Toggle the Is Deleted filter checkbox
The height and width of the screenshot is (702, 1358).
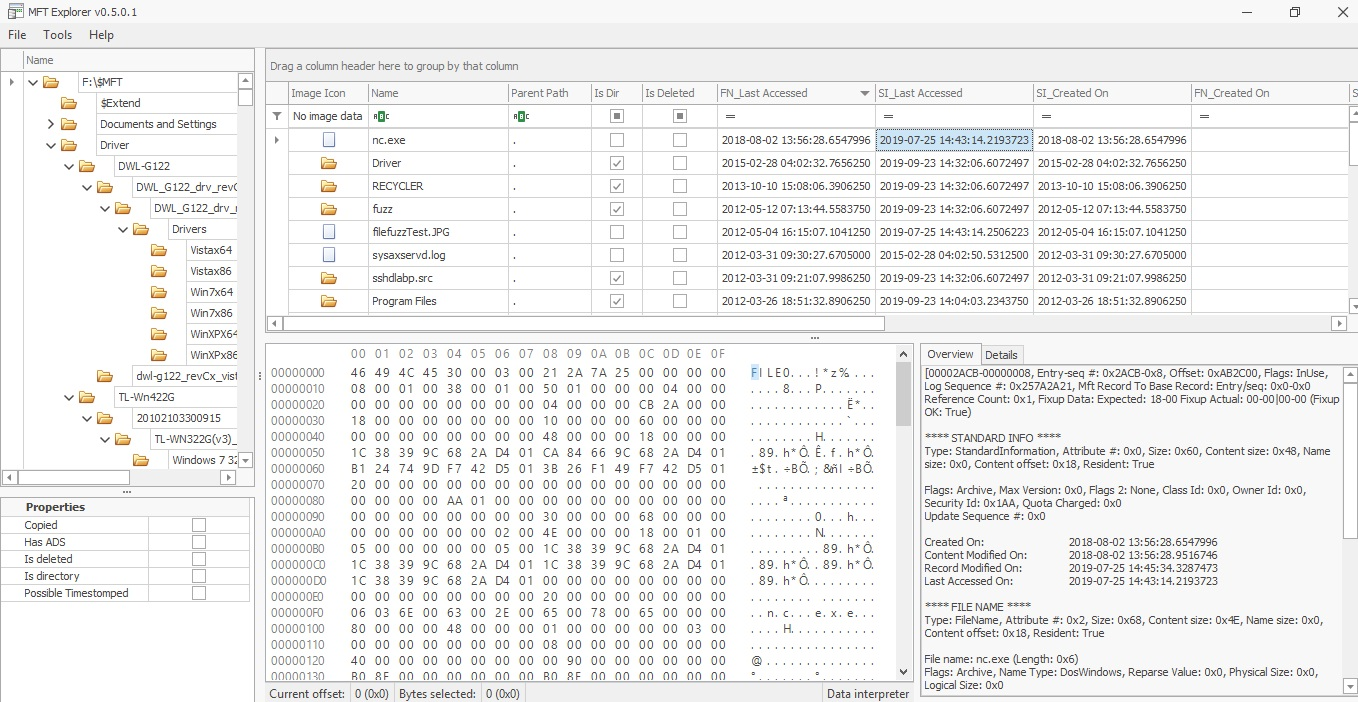(x=680, y=116)
